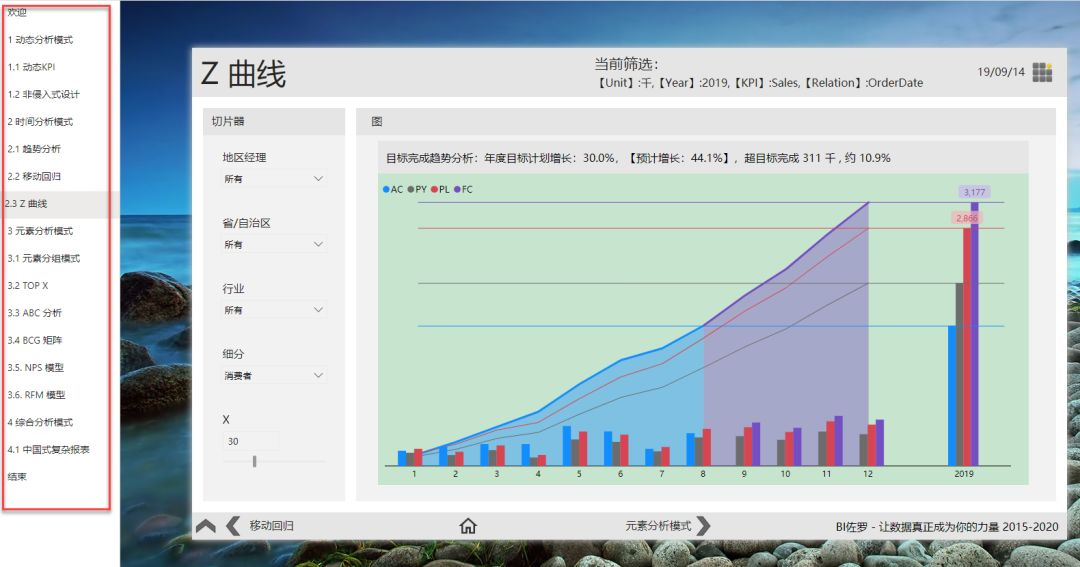
Task: Click the PY legend marker
Action: (x=411, y=189)
